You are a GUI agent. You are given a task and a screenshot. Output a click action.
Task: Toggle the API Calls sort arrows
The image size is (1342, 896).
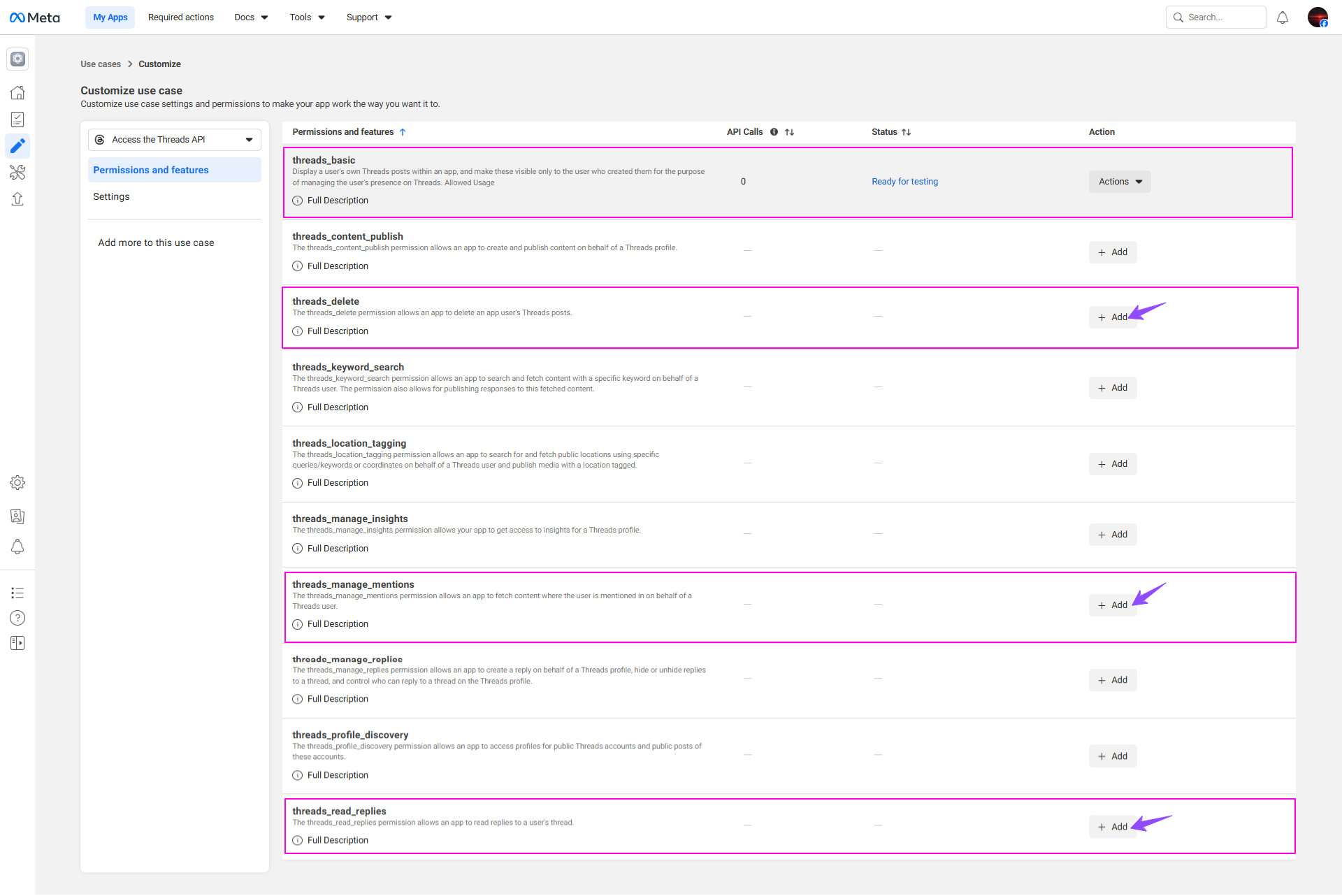click(789, 132)
